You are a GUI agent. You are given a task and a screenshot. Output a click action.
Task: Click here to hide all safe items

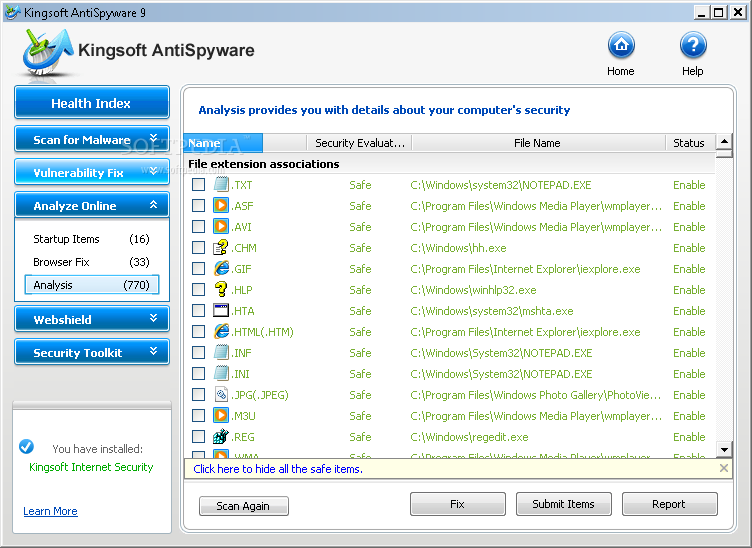pos(278,469)
